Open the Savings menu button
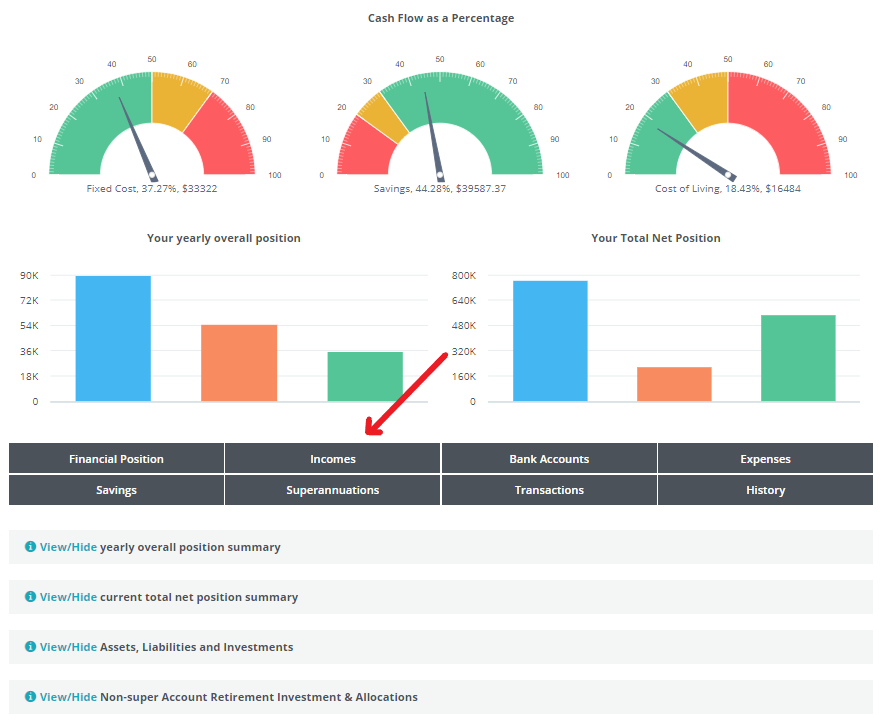 coord(116,490)
